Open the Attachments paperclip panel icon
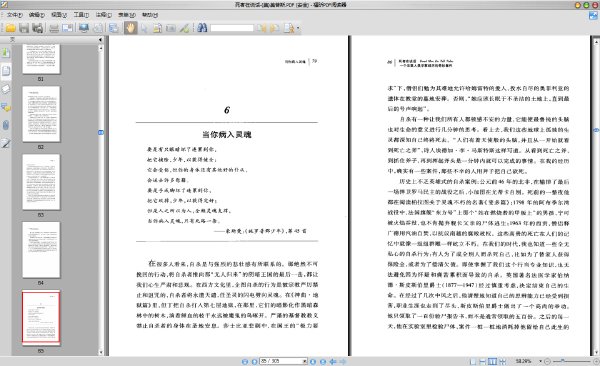The width and height of the screenshot is (600, 366). coord(6,125)
